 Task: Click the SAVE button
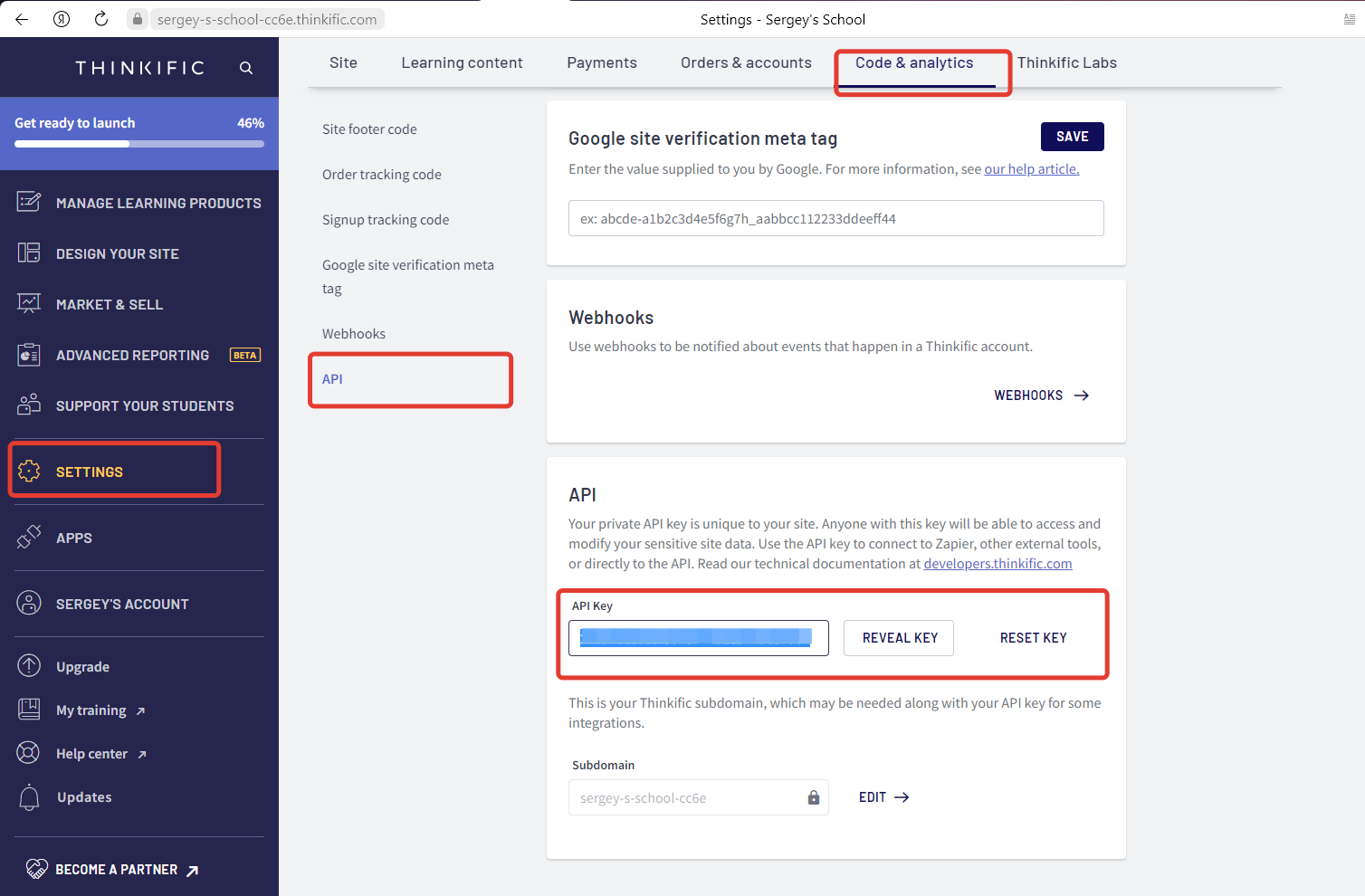pyautogui.click(x=1073, y=137)
